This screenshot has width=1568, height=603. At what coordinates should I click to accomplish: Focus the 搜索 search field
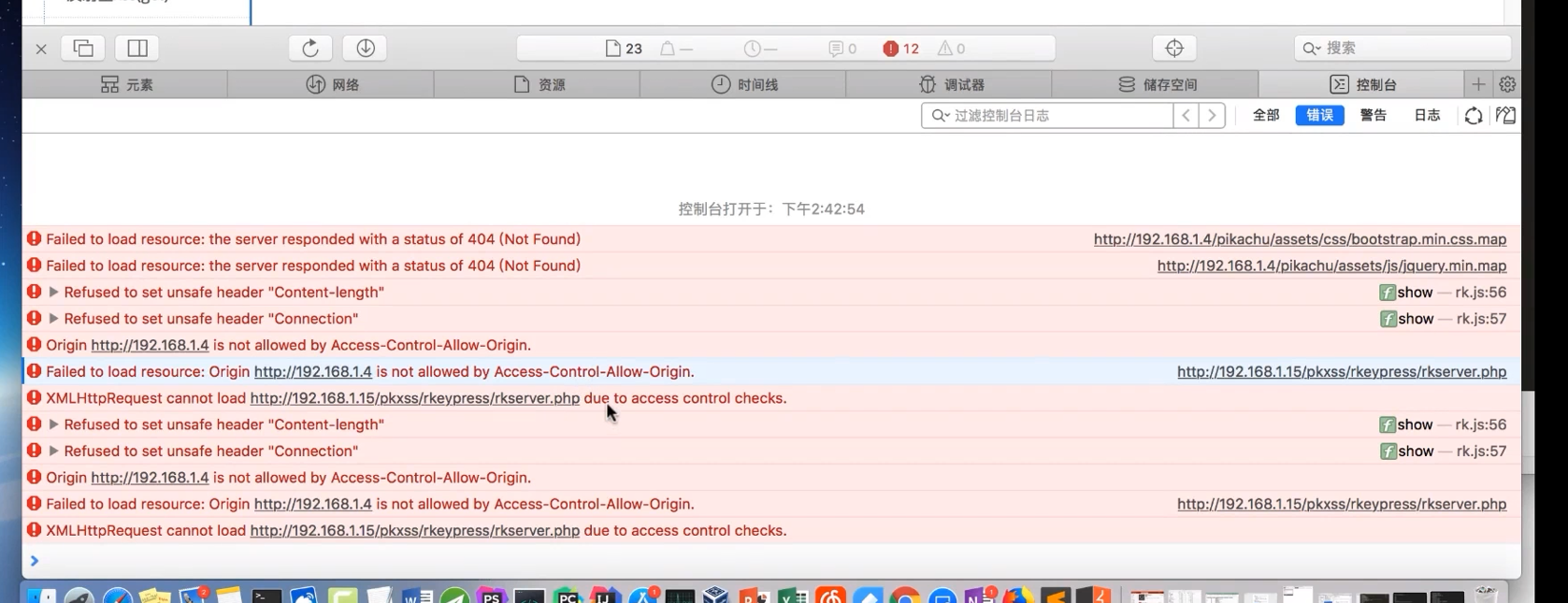[x=1403, y=48]
